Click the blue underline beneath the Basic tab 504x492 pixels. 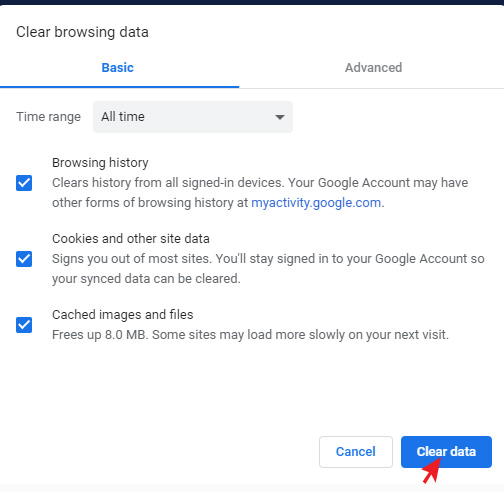[x=119, y=87]
